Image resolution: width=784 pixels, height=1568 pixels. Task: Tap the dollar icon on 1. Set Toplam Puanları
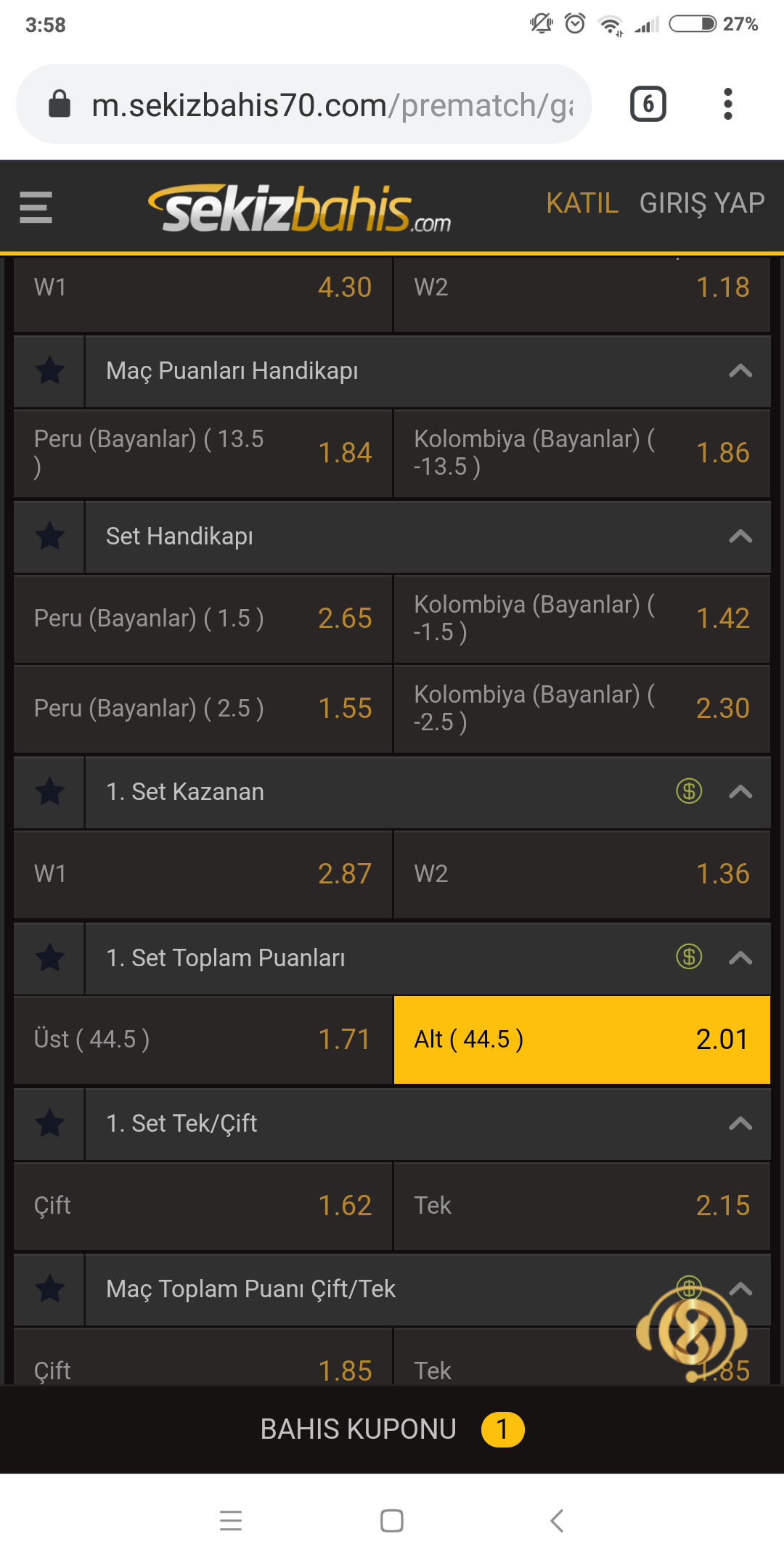(x=689, y=957)
